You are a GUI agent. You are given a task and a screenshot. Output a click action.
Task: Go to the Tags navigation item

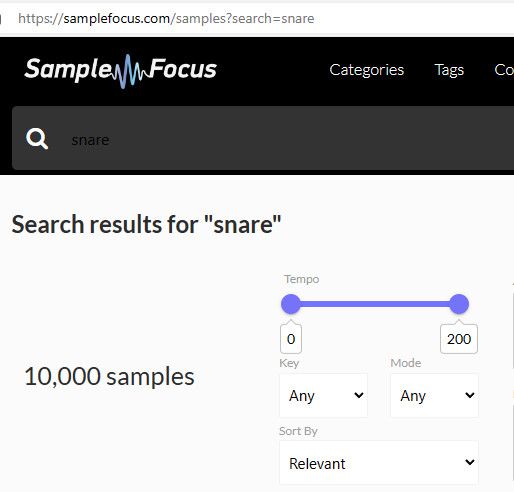pos(449,70)
